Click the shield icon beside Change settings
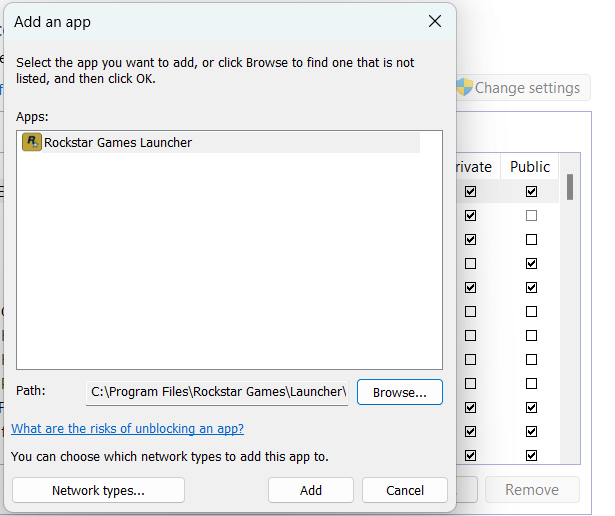 pyautogui.click(x=464, y=87)
